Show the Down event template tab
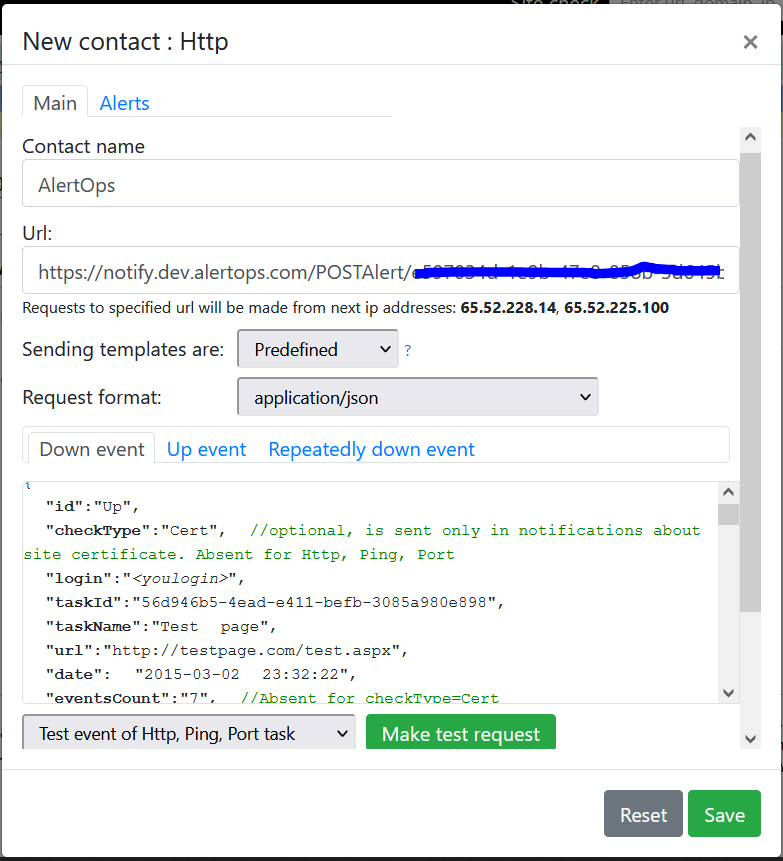This screenshot has height=861, width=783. click(92, 449)
